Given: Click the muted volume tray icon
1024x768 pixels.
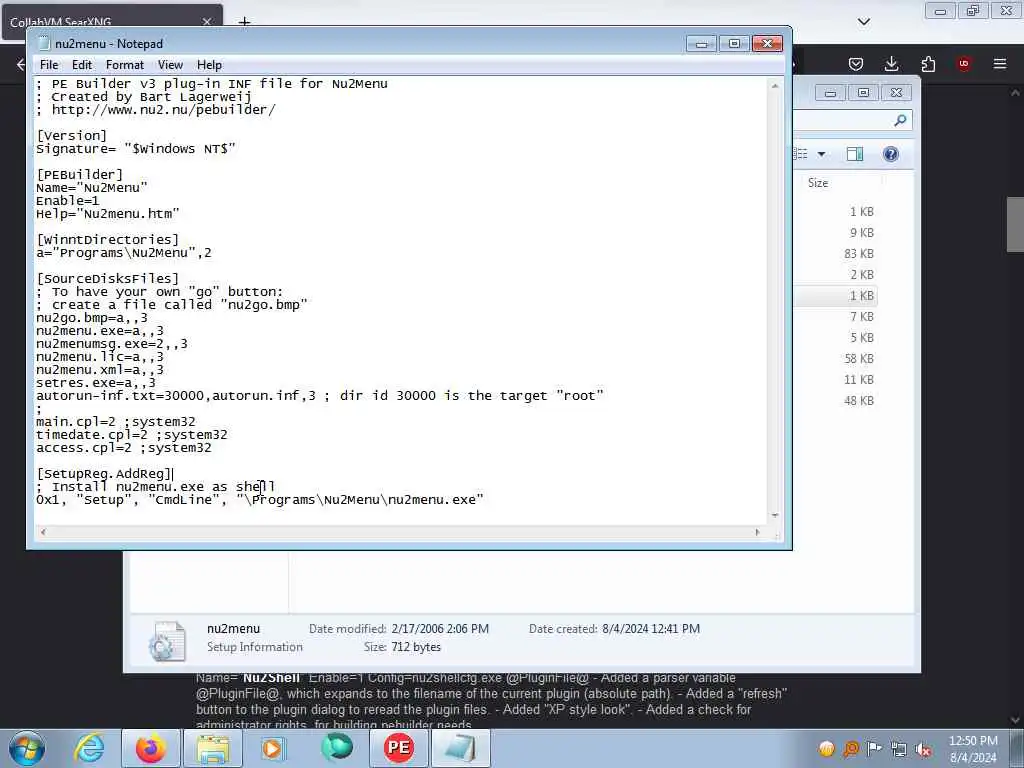Looking at the screenshot, I should pos(923,748).
